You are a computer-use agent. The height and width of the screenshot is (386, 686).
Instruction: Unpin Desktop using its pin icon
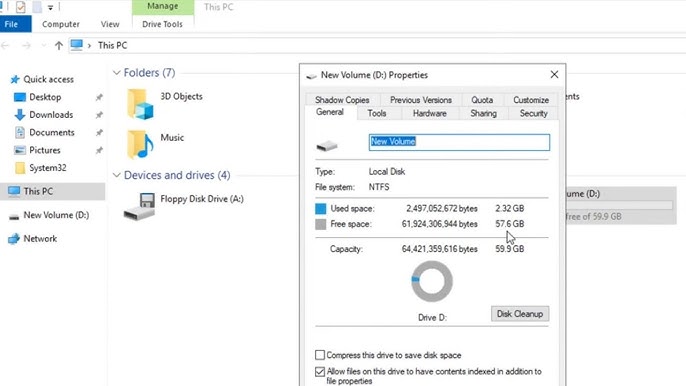click(99, 97)
